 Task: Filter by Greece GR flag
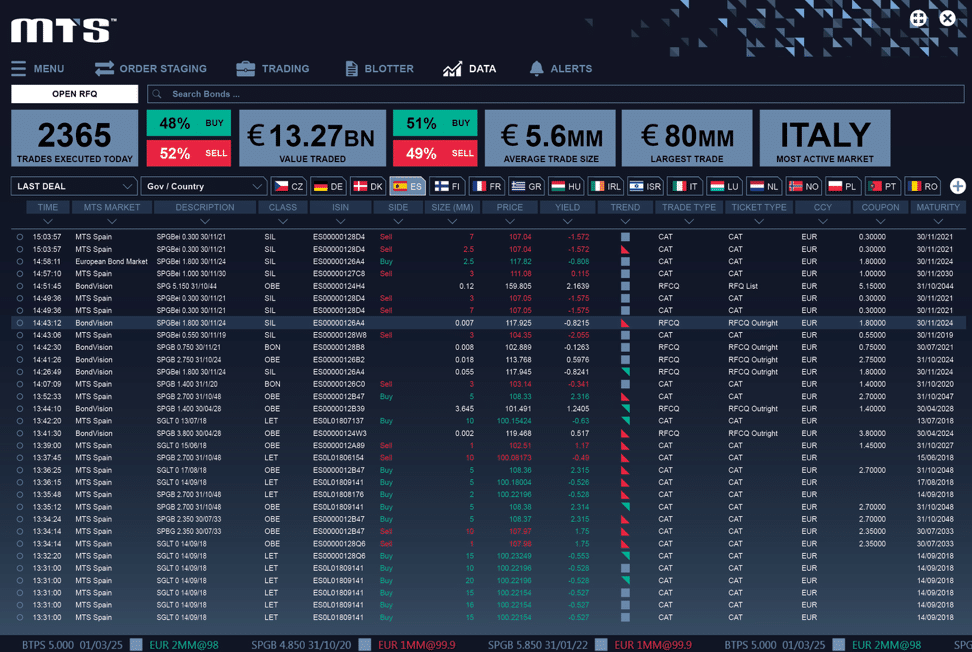pos(526,186)
